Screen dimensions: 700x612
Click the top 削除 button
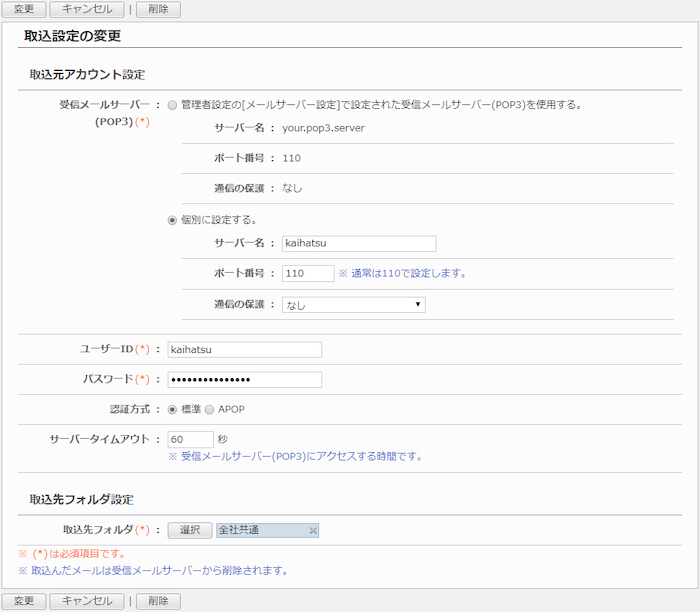click(158, 9)
